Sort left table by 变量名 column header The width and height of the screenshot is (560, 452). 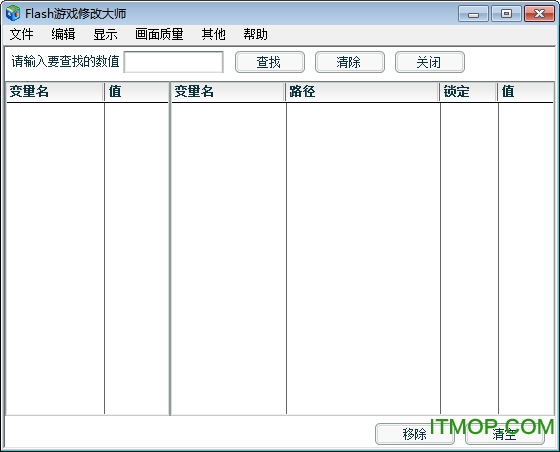tap(55, 92)
